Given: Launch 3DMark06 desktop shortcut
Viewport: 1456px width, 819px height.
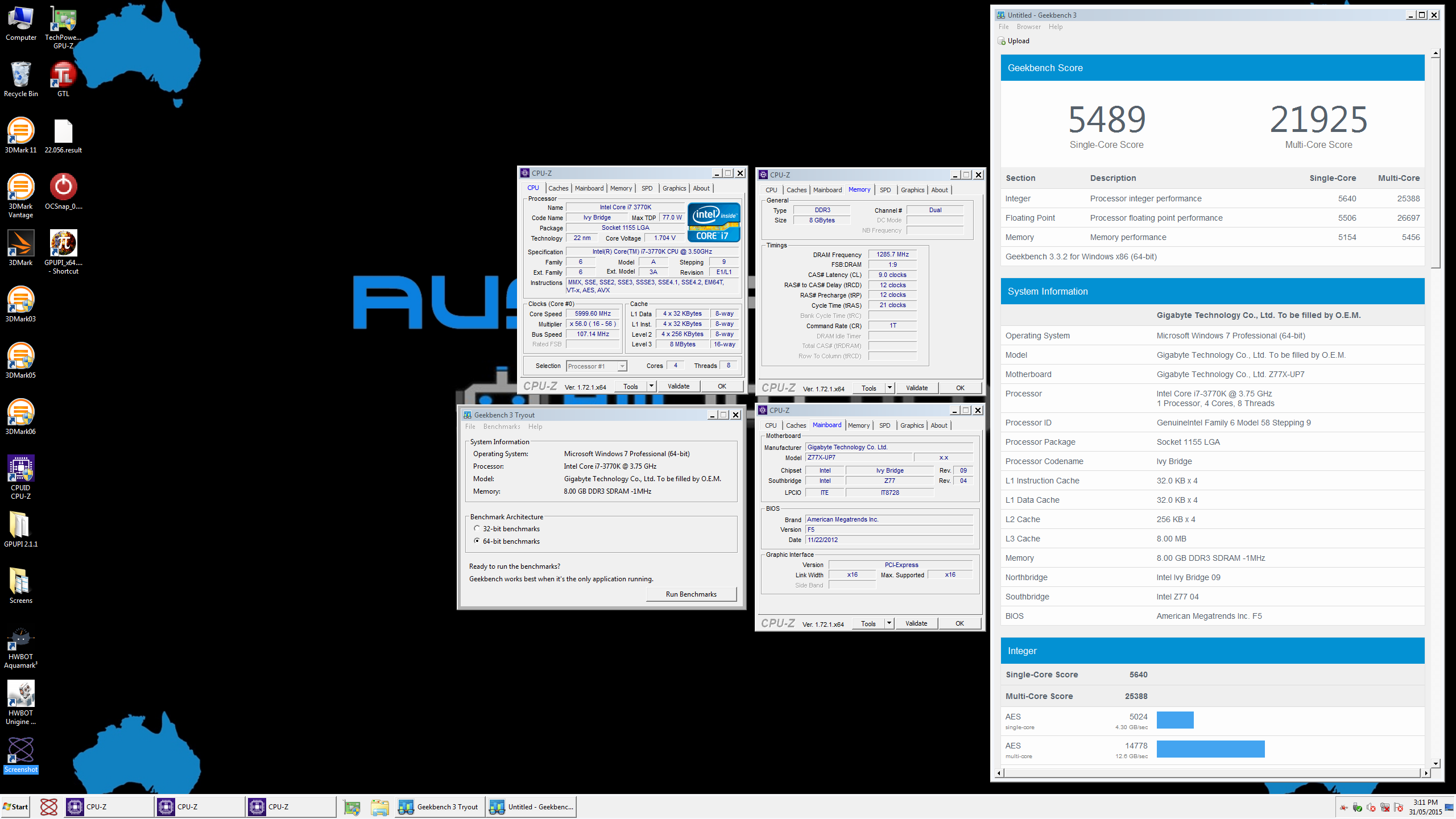Looking at the screenshot, I should click(21, 417).
